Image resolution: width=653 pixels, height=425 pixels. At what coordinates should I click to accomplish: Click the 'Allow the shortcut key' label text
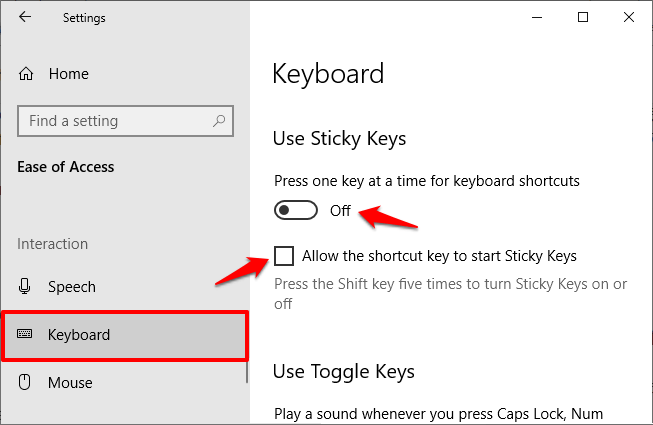coord(439,256)
